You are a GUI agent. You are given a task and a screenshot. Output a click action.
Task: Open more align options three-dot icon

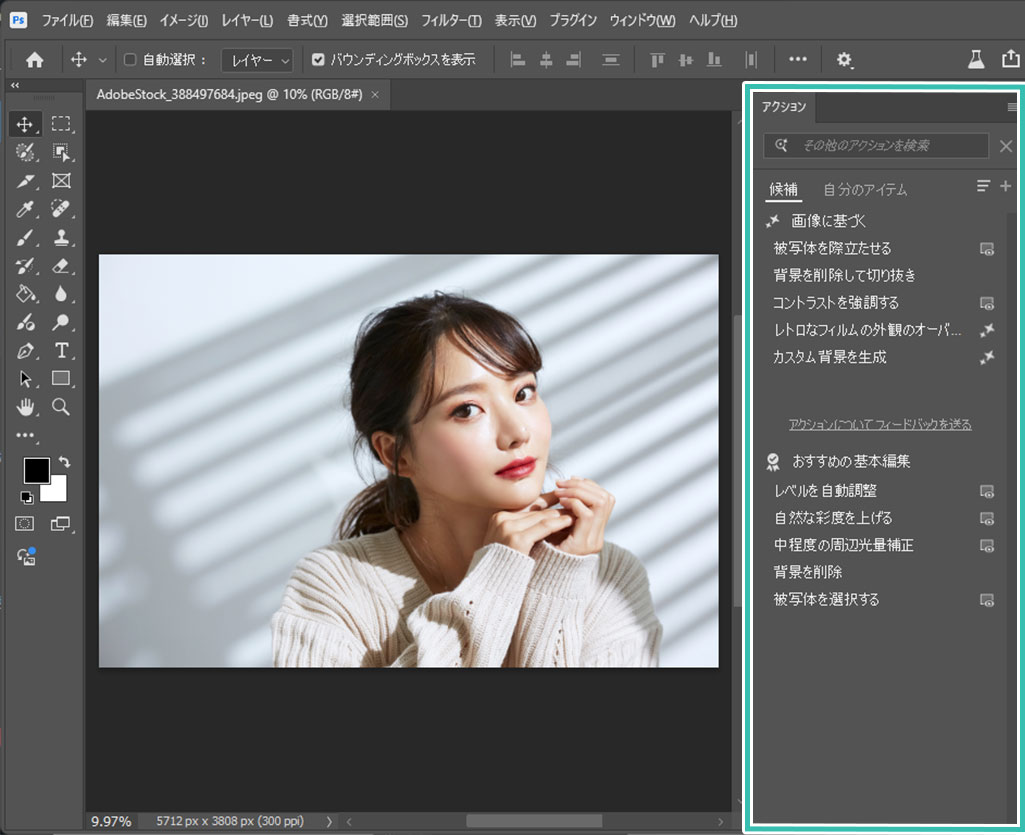coord(798,59)
